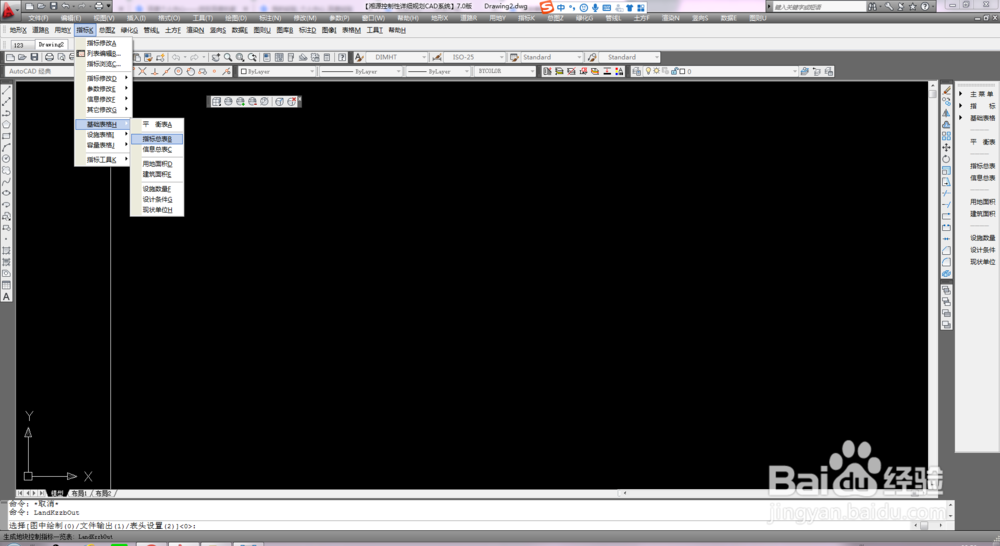Click the keyword search input field
The width and height of the screenshot is (1000, 546).
(x=819, y=6)
